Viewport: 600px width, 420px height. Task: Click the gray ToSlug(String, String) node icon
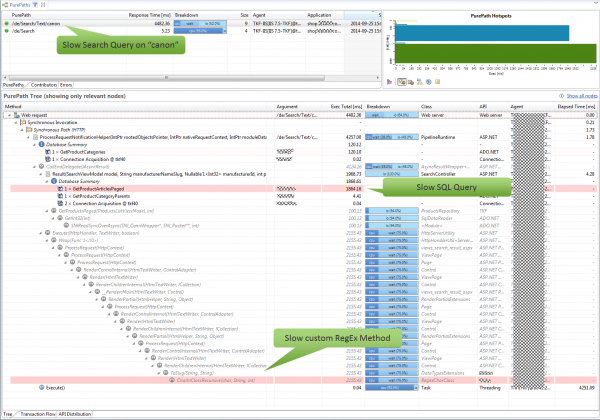165,373
